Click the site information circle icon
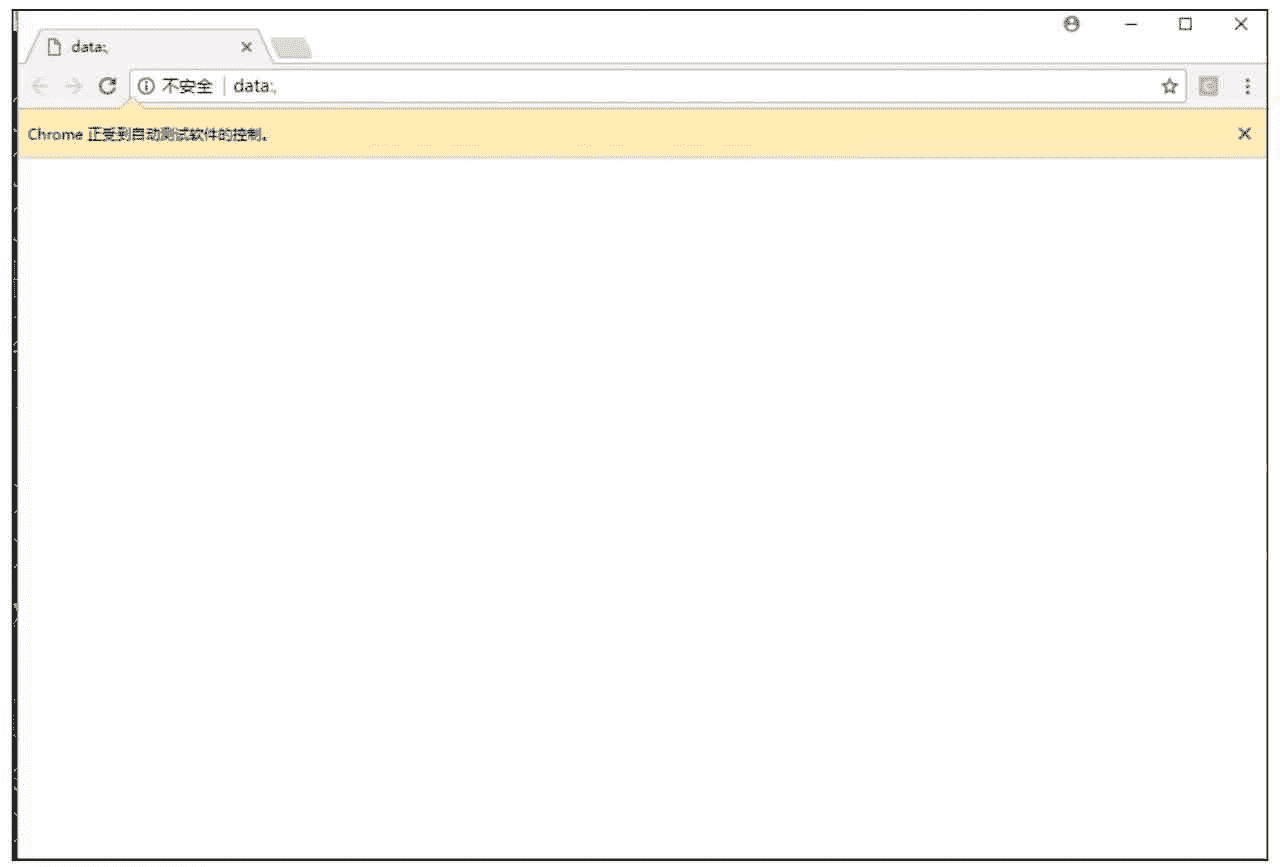Screen dimensions: 1280x867 point(146,87)
